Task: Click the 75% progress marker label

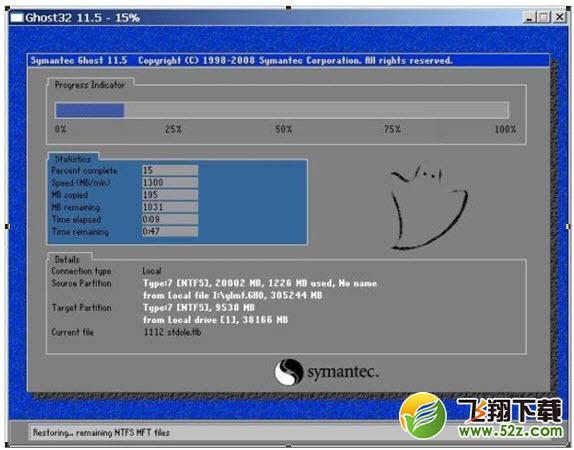Action: [392, 129]
